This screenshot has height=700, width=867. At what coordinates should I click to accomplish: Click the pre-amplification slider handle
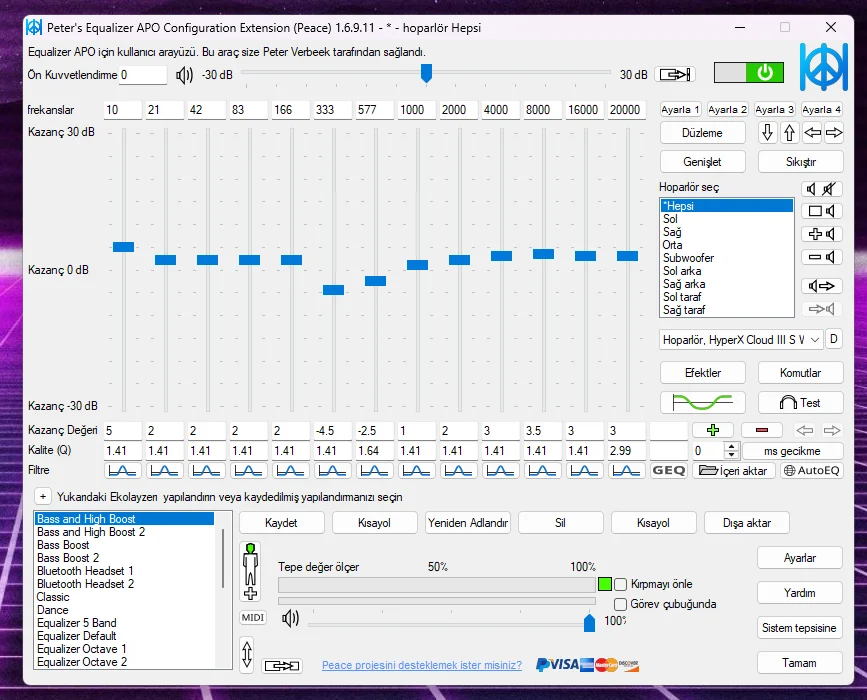pos(426,73)
